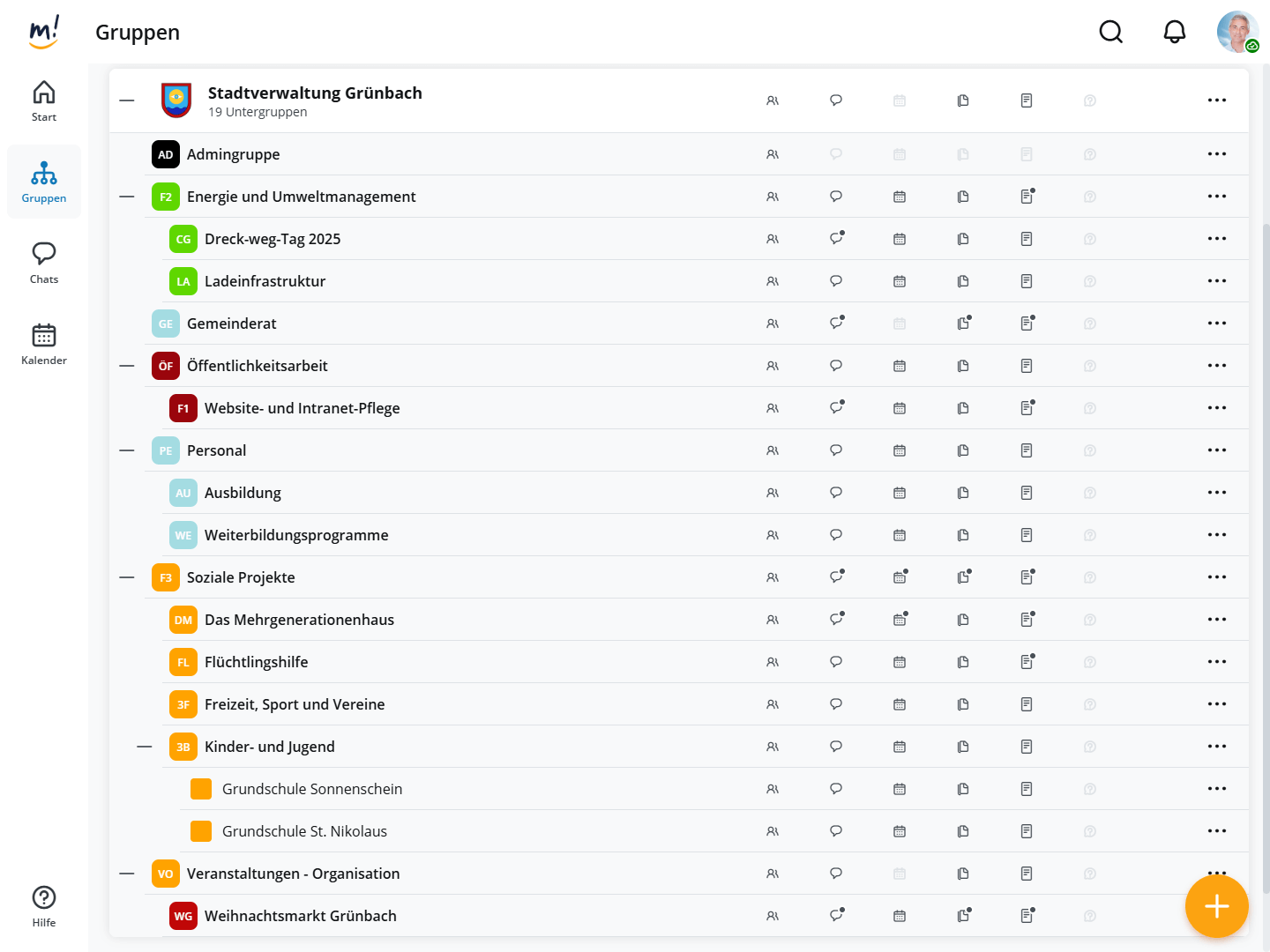This screenshot has height=952, width=1270.
Task: Collapse the Stadtverwaltung Grünbach group tree
Action: [127, 100]
